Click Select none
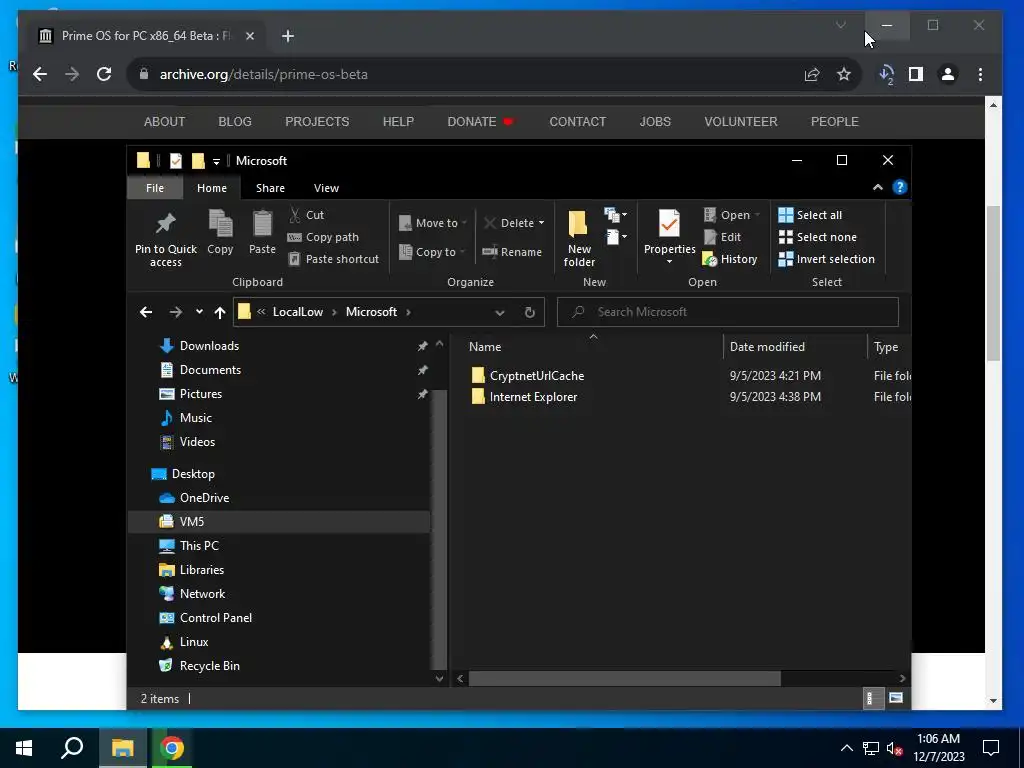 (x=818, y=237)
